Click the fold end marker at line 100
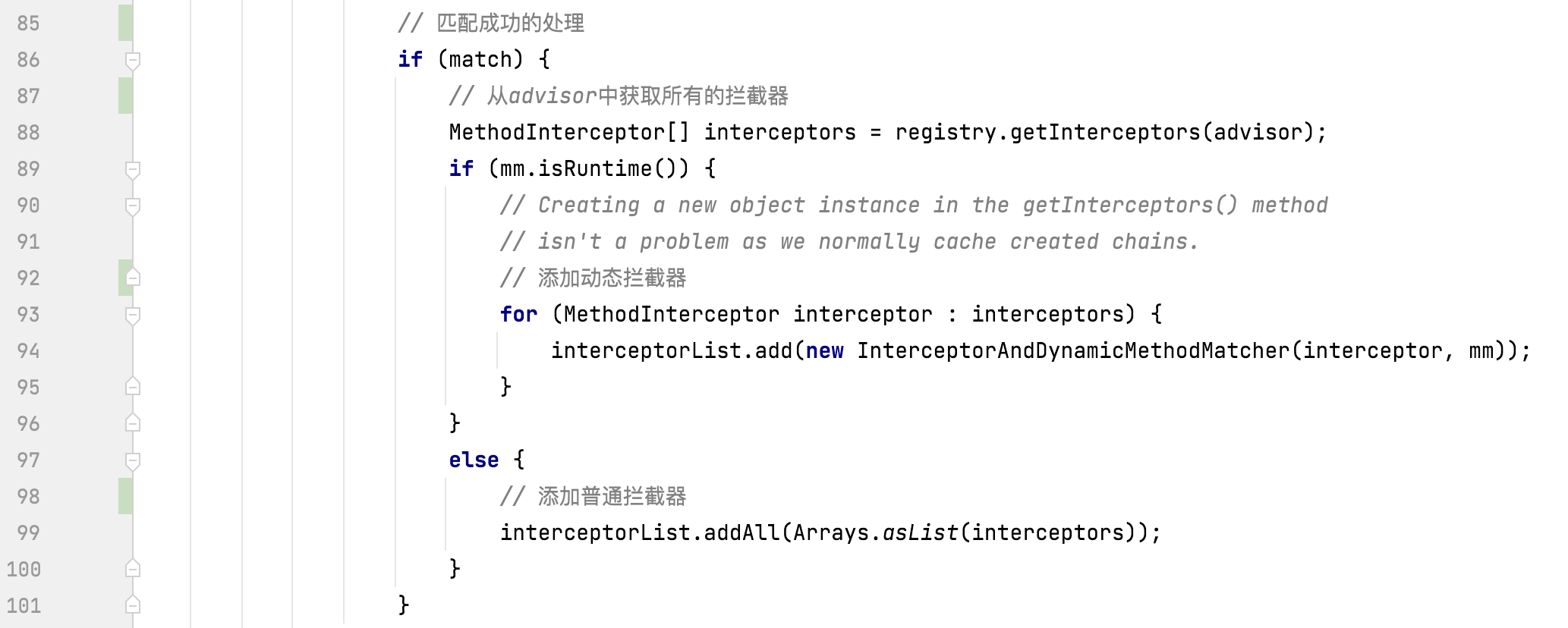1568x628 pixels. pos(133,569)
